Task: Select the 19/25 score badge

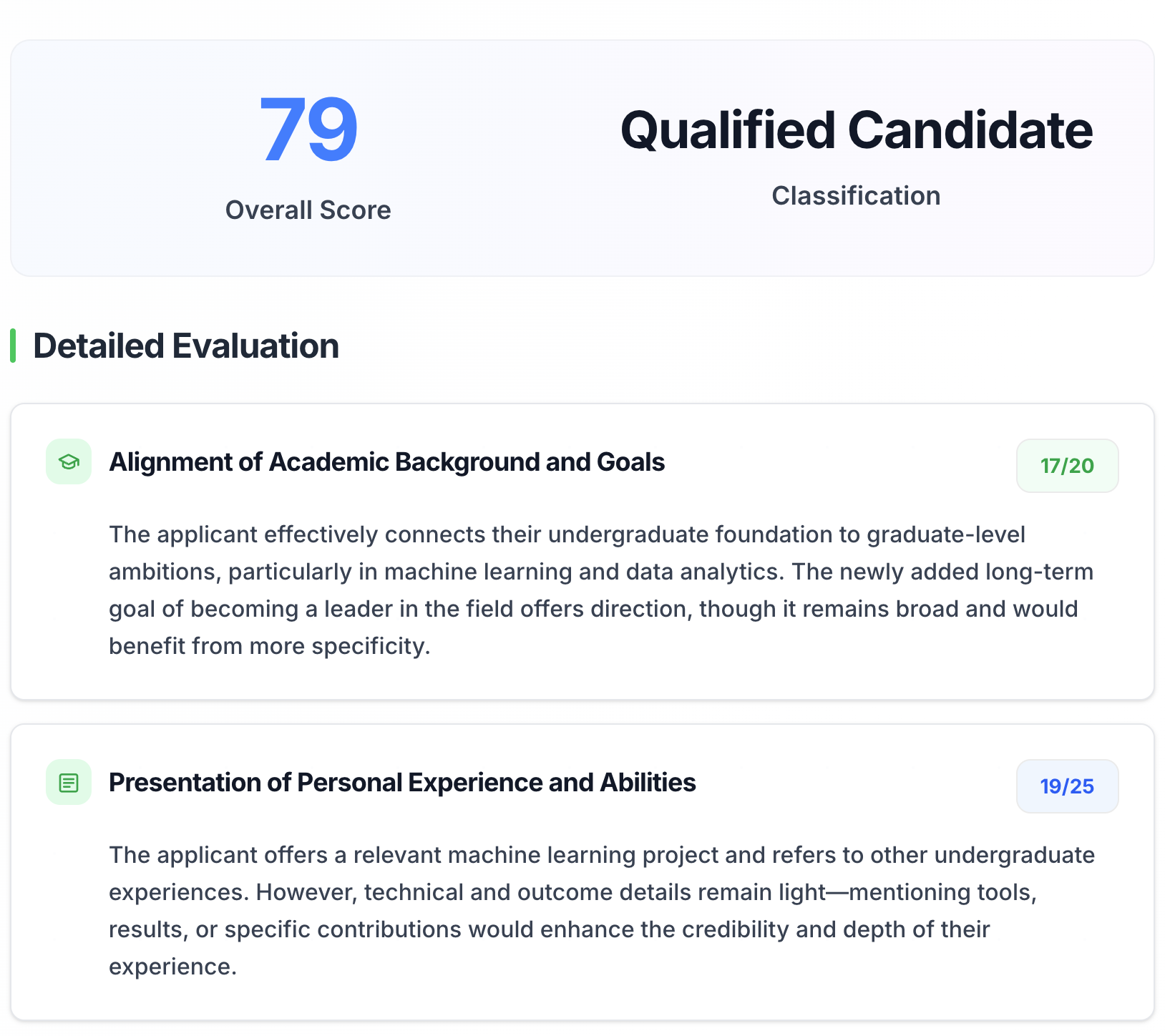Action: click(1067, 786)
